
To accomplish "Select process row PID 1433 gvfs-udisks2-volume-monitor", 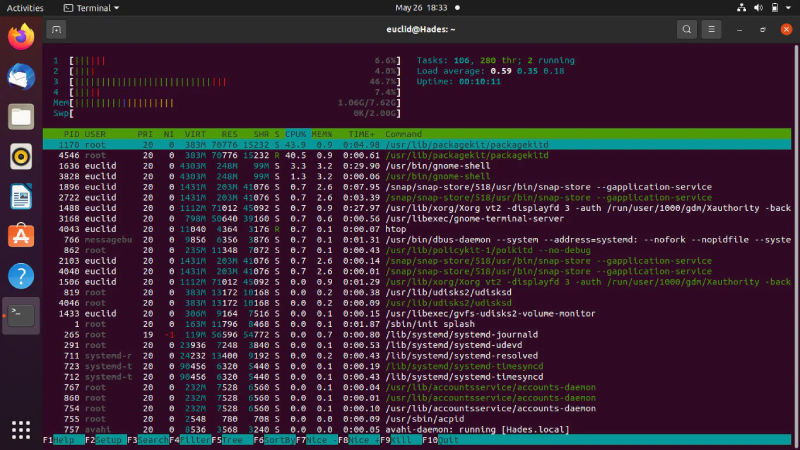I will click(x=417, y=313).
